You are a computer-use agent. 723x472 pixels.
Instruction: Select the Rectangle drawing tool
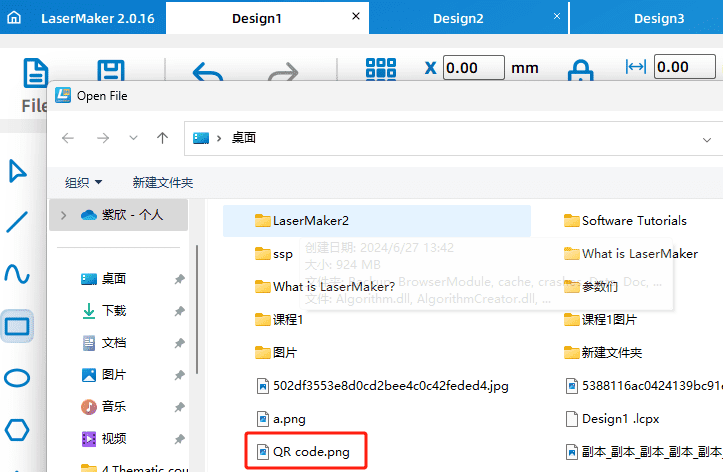coord(18,326)
